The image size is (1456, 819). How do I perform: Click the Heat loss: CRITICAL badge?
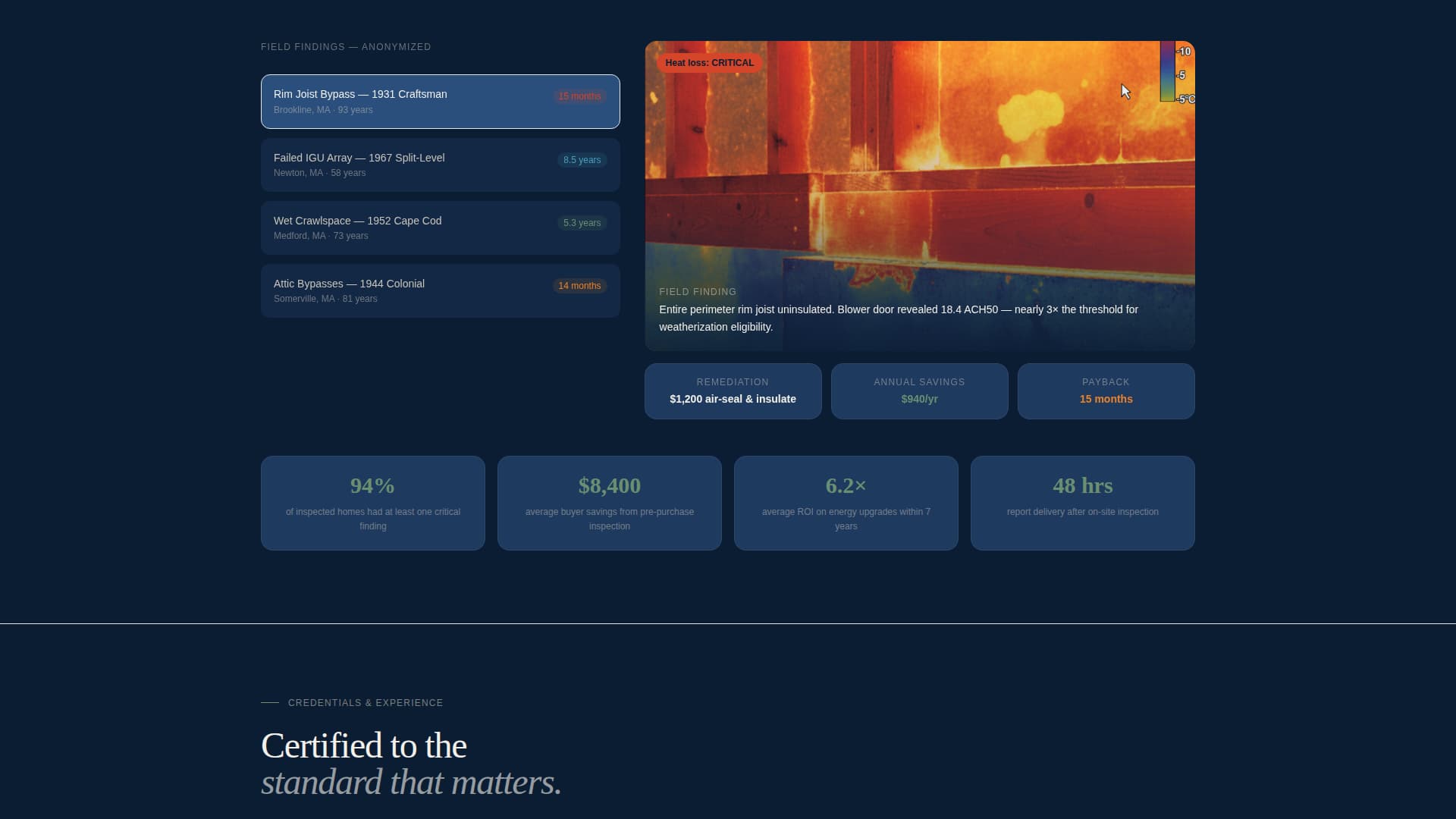[x=708, y=63]
